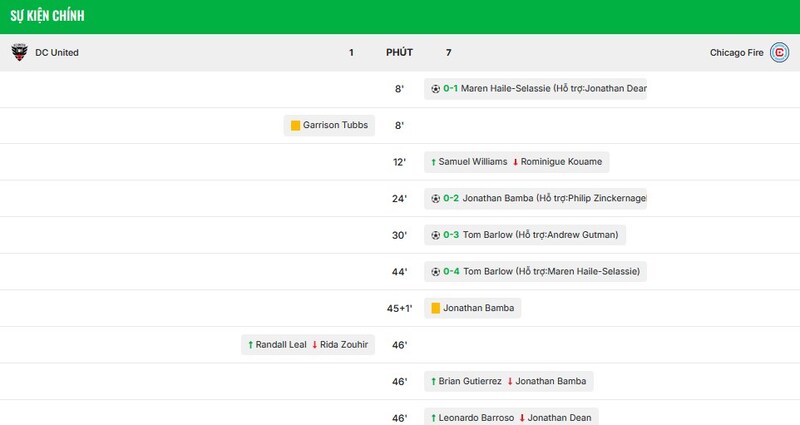Screen dimensions: 800x425
Task: Click the goal ball icon for 0-4
Action: coord(435,272)
